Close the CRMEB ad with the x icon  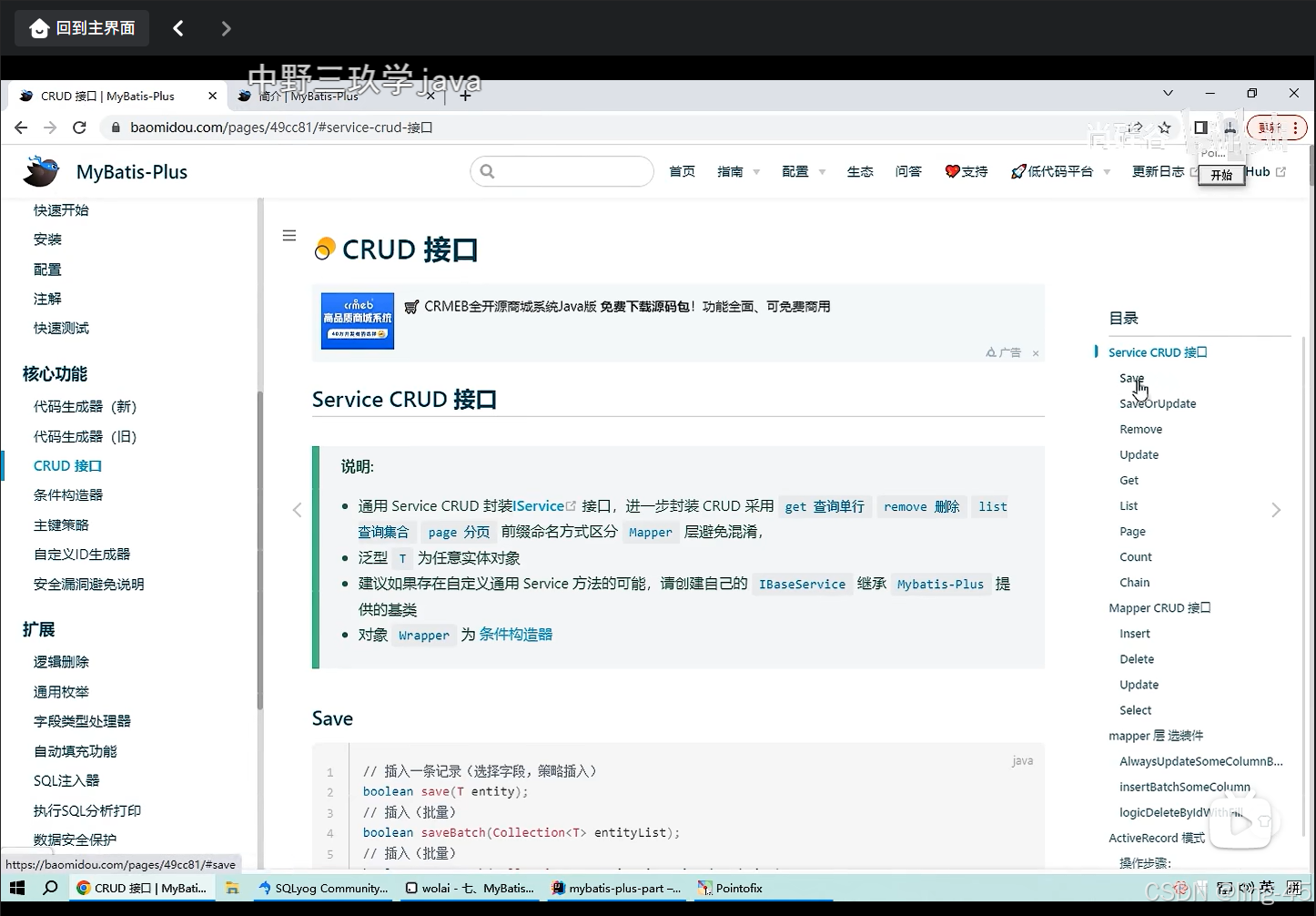[x=1036, y=353]
